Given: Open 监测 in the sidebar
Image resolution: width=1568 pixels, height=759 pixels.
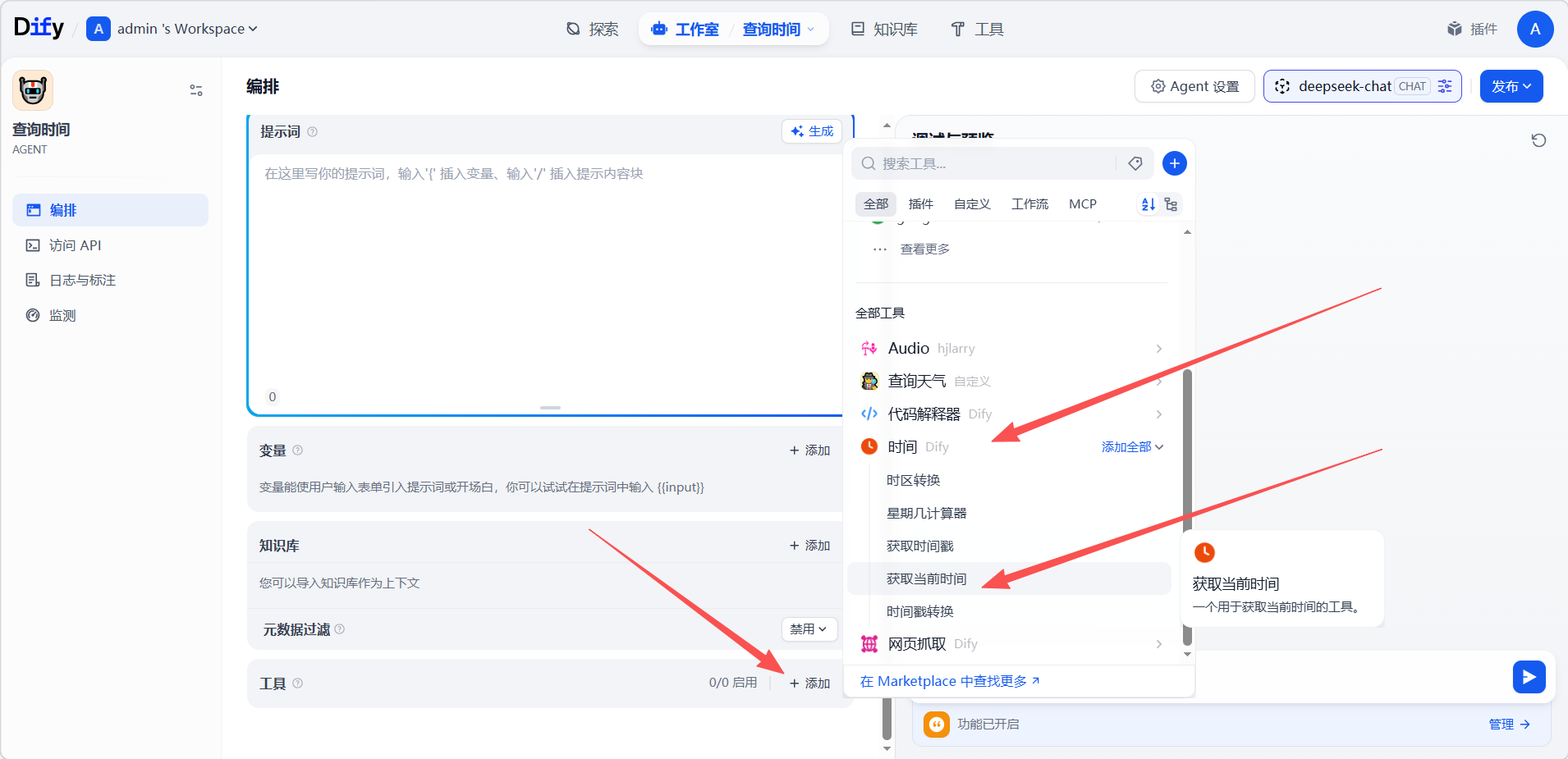Looking at the screenshot, I should (110, 316).
